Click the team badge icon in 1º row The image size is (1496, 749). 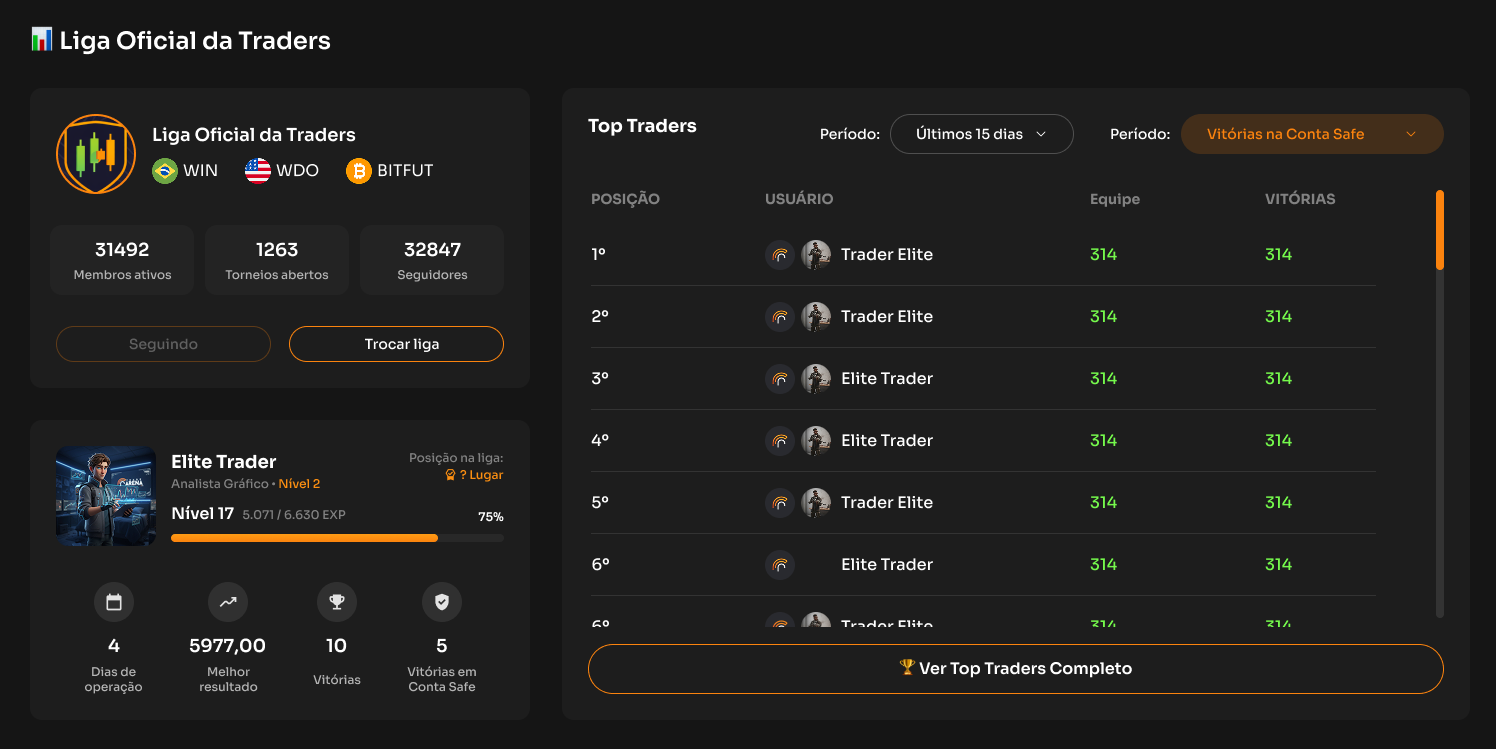(x=780, y=255)
